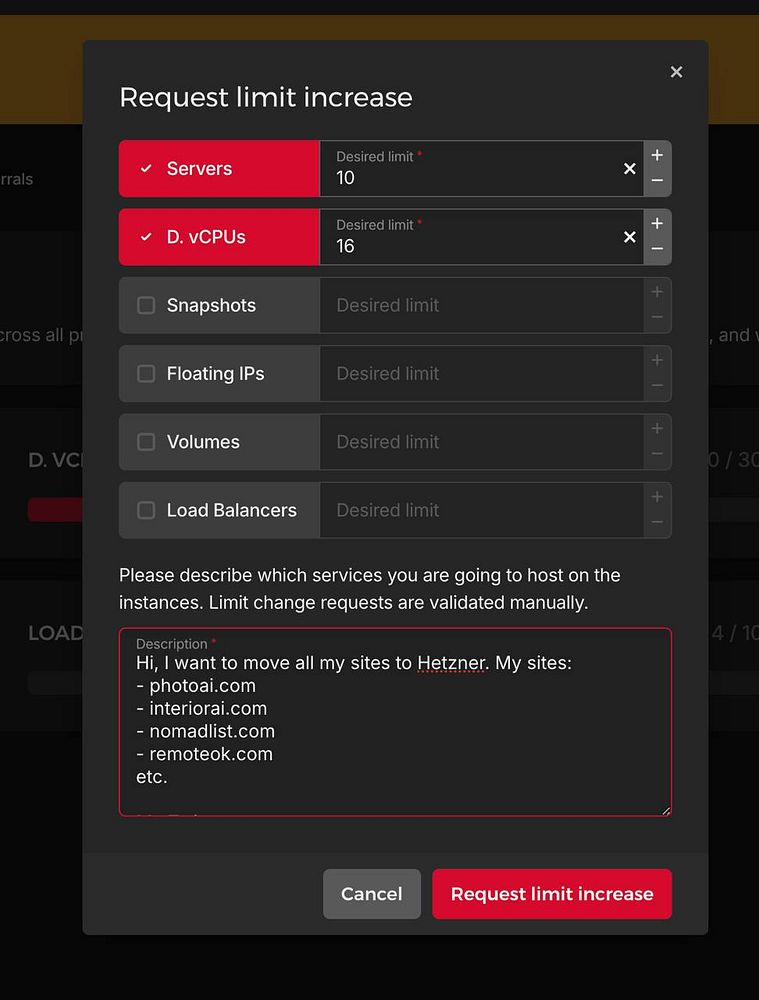The height and width of the screenshot is (1000, 759).
Task: Click the Snapshots desired limit field
Action: tap(482, 305)
